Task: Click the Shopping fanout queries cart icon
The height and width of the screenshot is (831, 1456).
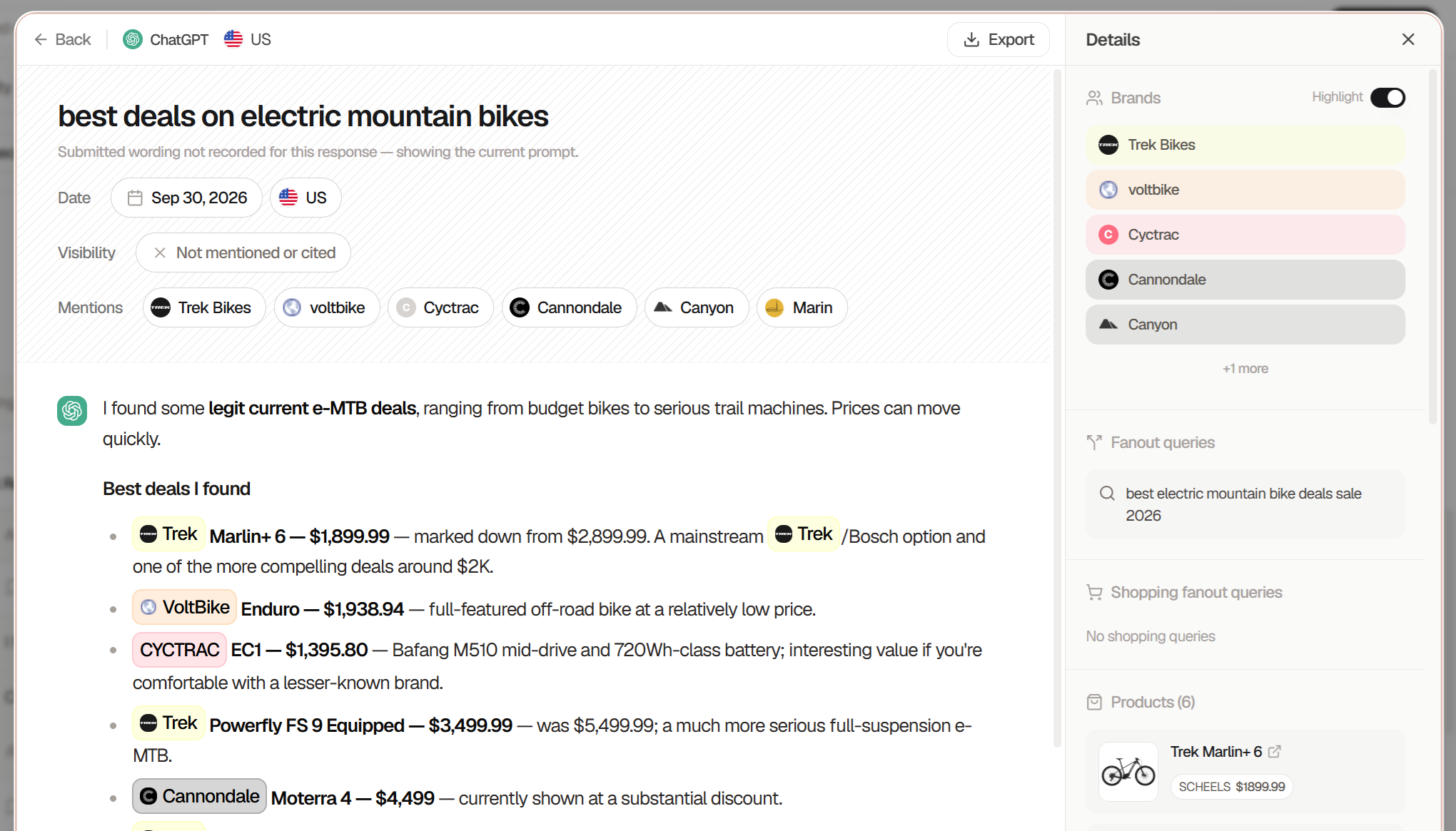Action: (x=1094, y=592)
